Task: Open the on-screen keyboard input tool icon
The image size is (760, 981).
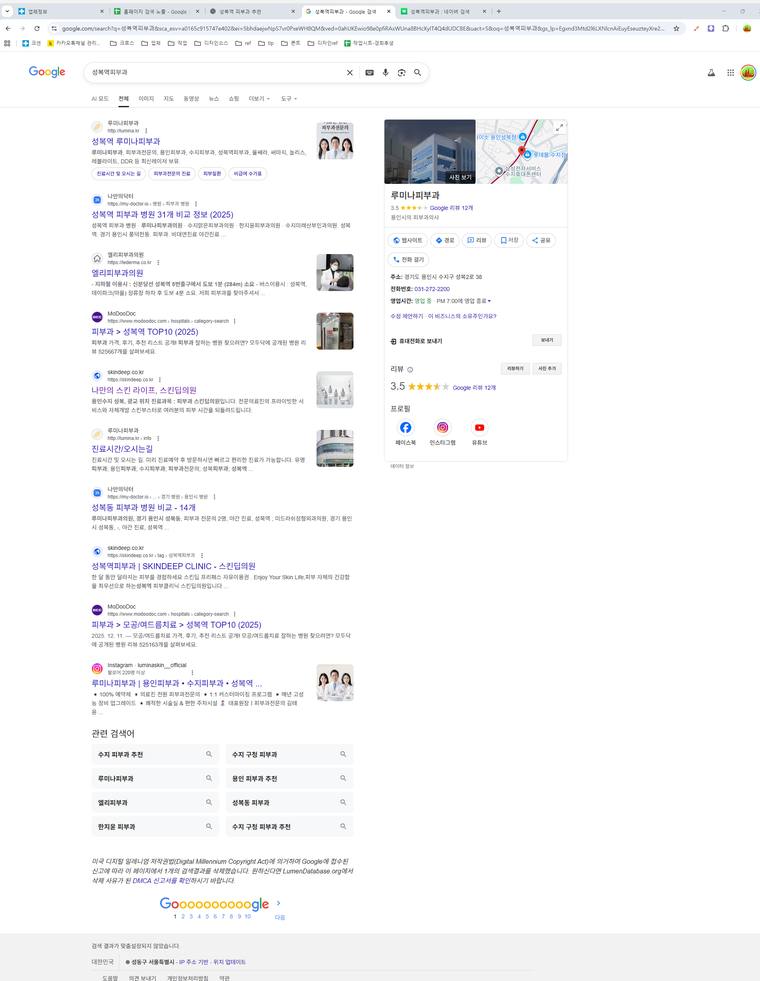Action: (370, 73)
